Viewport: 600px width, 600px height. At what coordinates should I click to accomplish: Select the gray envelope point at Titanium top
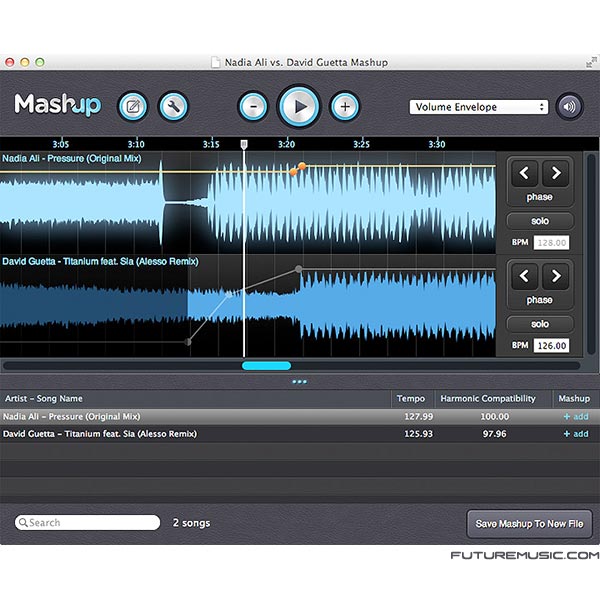coord(298,269)
